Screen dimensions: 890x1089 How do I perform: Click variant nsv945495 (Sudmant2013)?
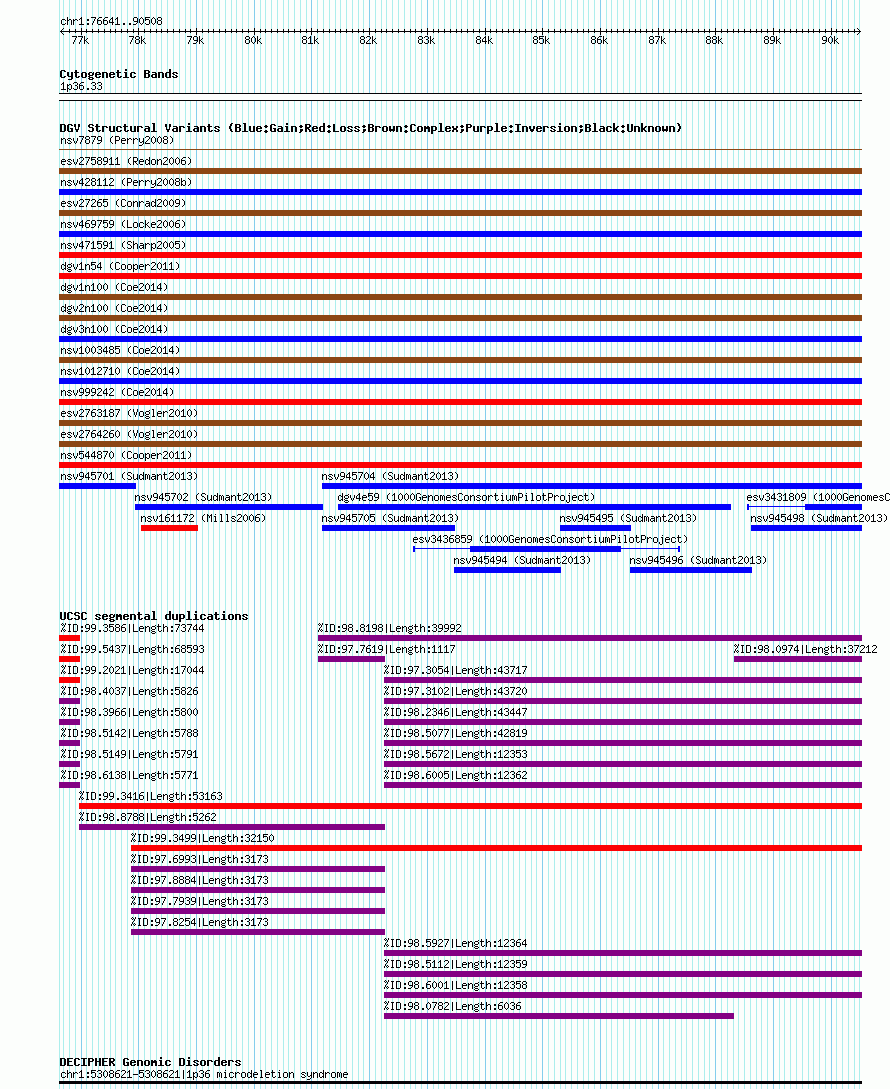(628, 518)
